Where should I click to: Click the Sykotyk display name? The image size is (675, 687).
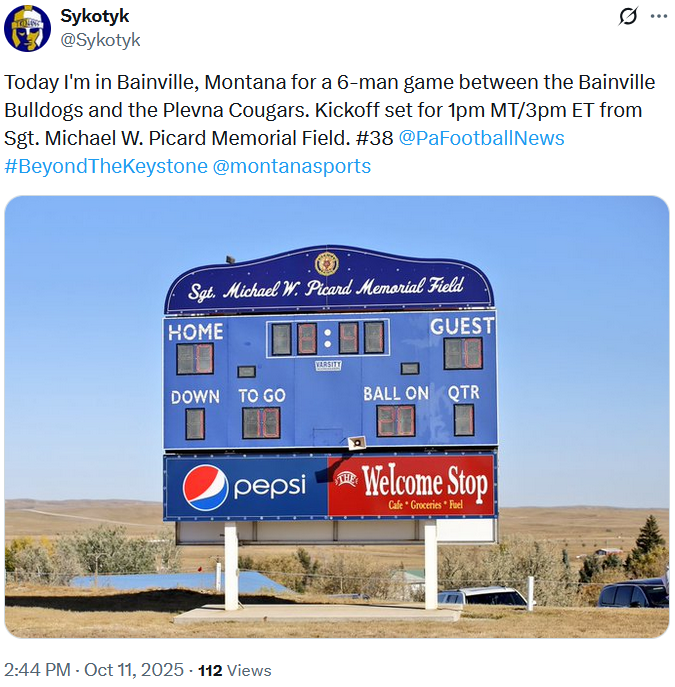[x=94, y=16]
